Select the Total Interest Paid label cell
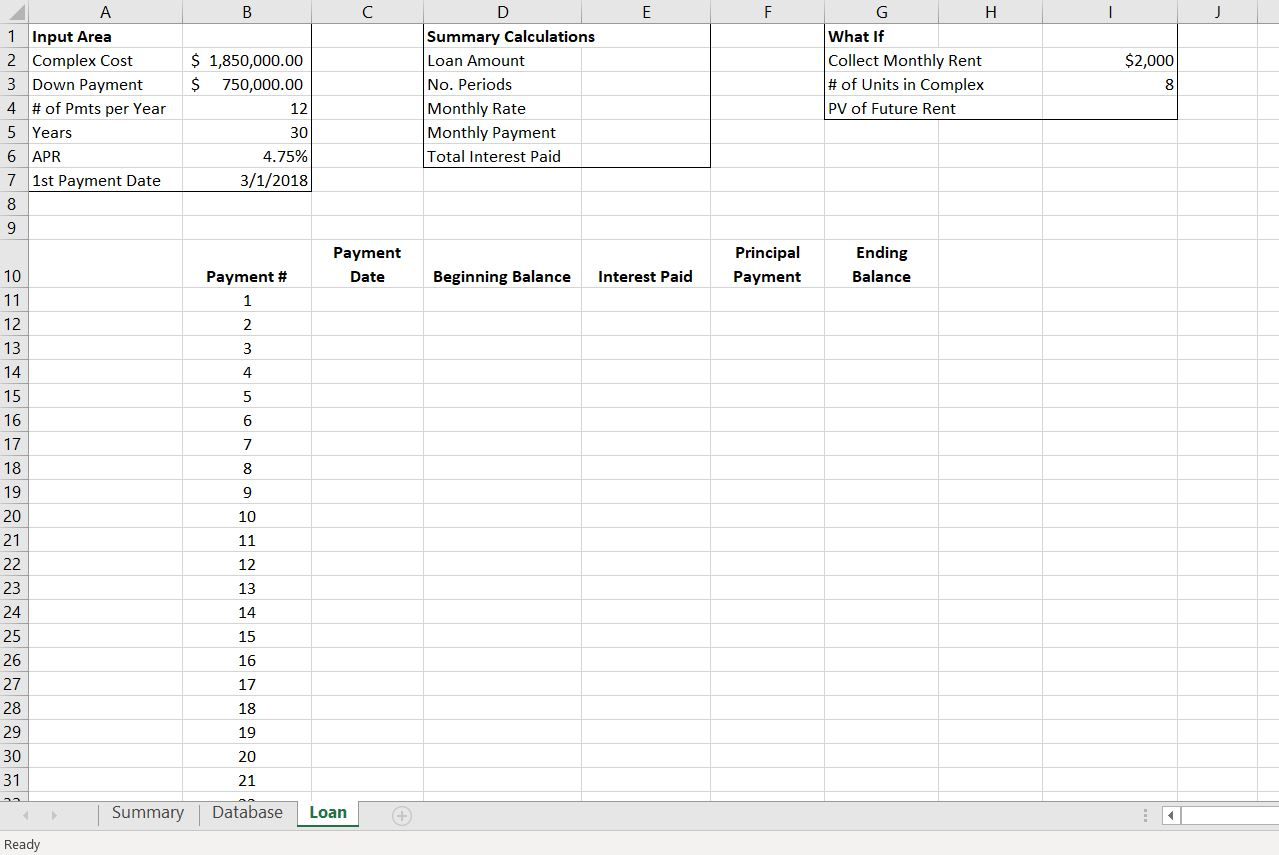This screenshot has width=1279, height=855. (503, 156)
